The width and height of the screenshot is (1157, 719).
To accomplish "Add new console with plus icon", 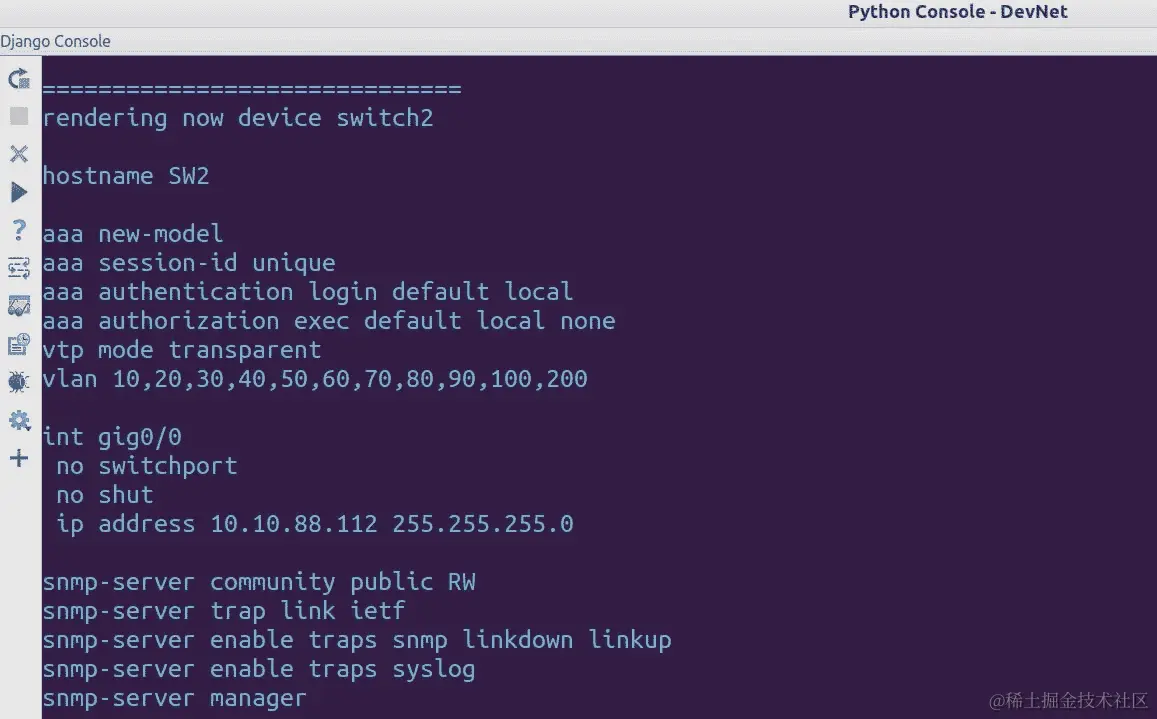I will coord(19,458).
